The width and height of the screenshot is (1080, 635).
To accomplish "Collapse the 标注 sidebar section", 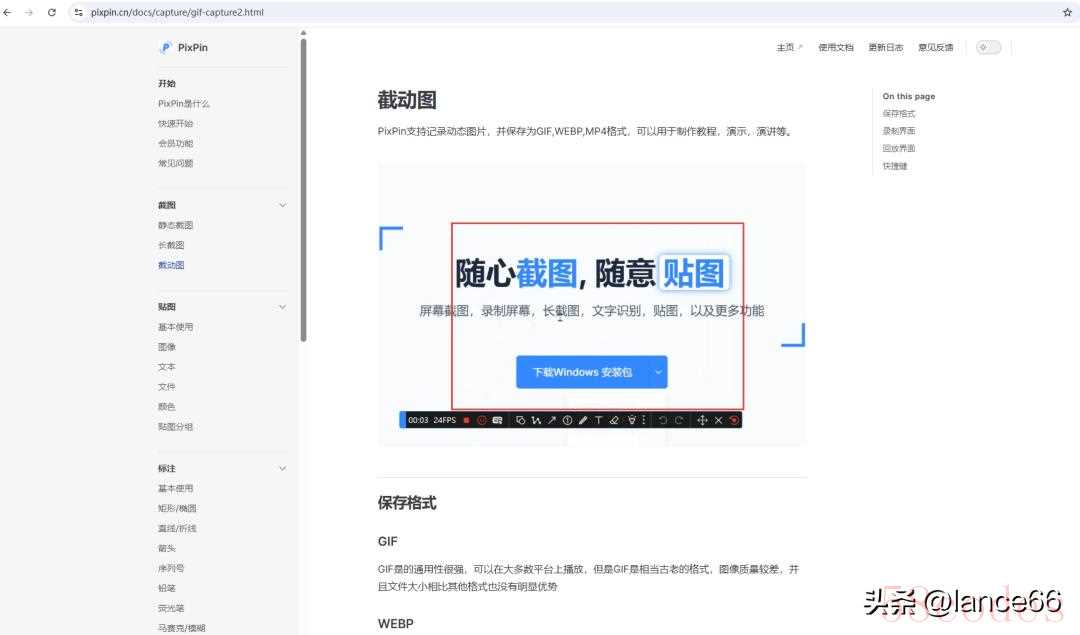I will (282, 468).
